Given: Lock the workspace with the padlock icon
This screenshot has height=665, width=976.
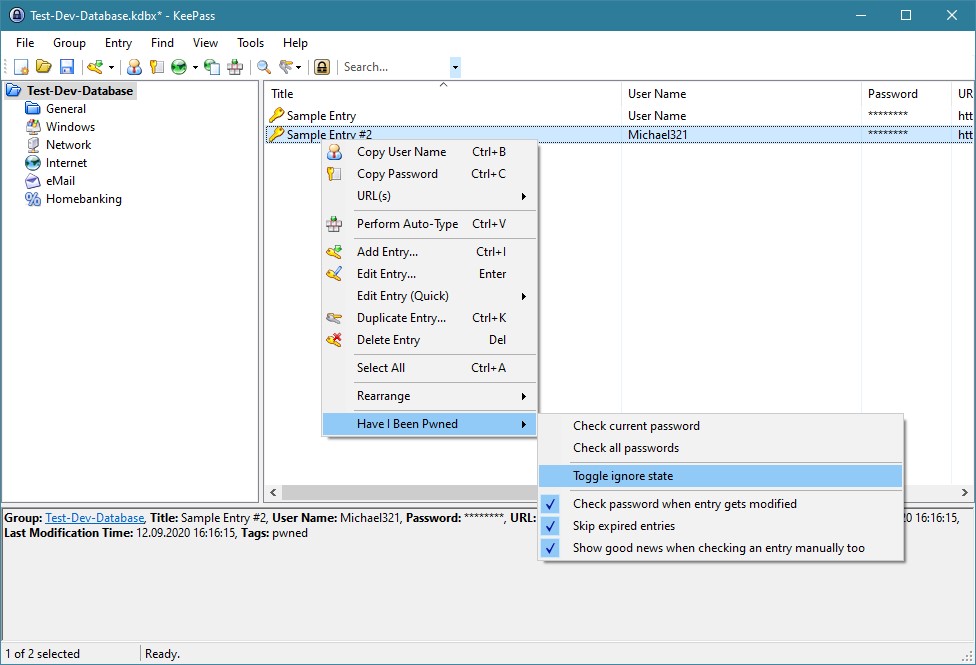Looking at the screenshot, I should (x=322, y=67).
